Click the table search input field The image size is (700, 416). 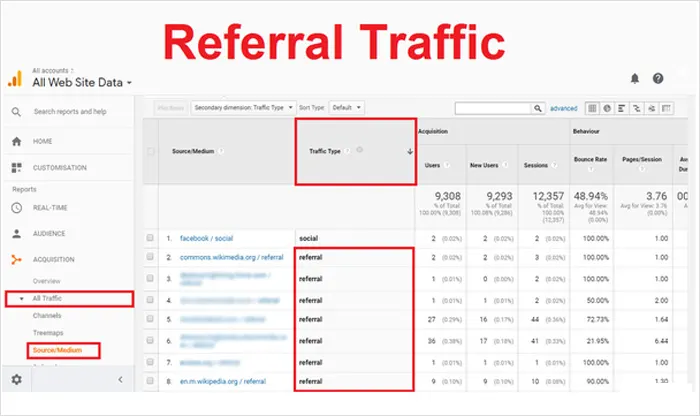[493, 108]
